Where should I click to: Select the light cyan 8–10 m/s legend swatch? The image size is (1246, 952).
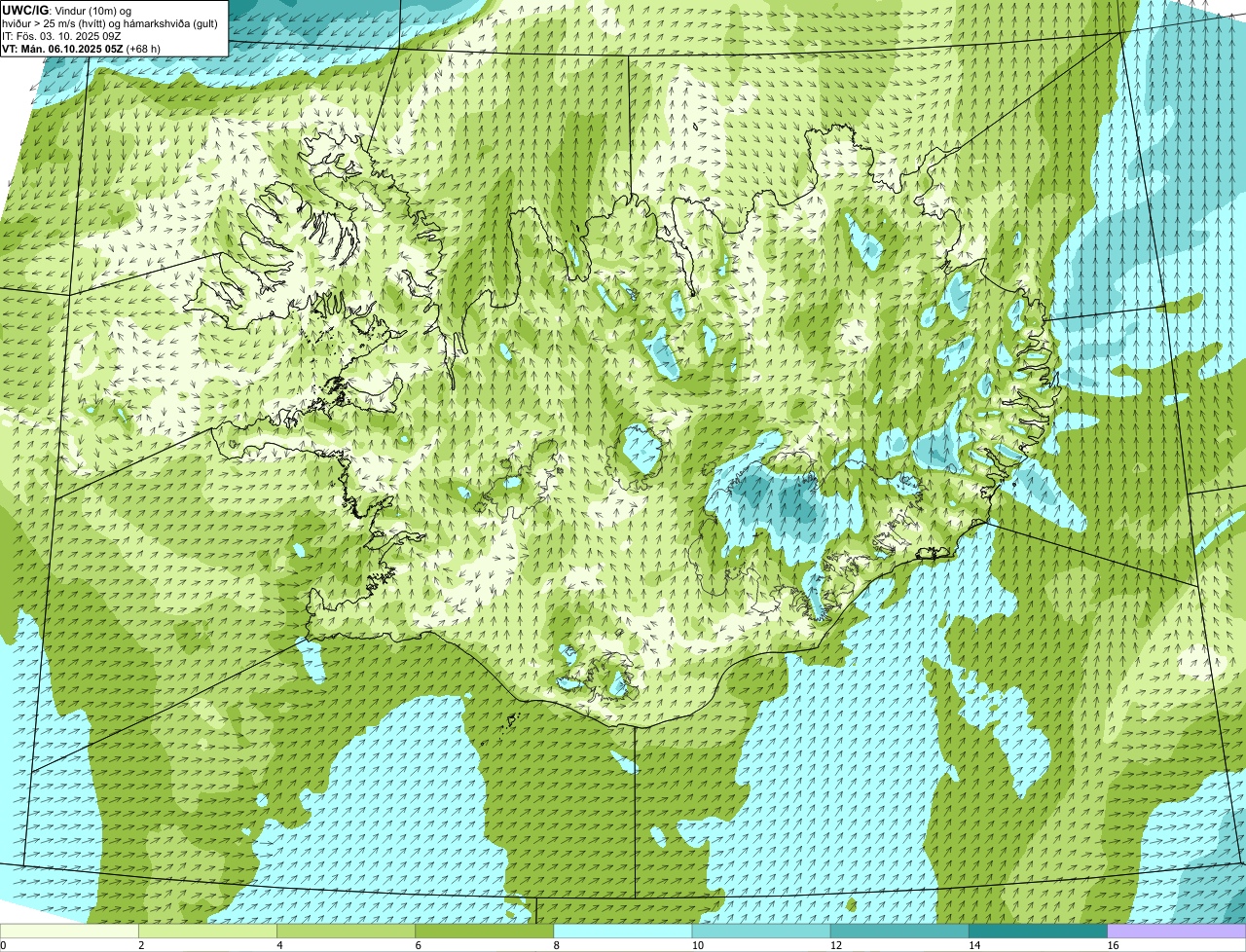coord(623,932)
